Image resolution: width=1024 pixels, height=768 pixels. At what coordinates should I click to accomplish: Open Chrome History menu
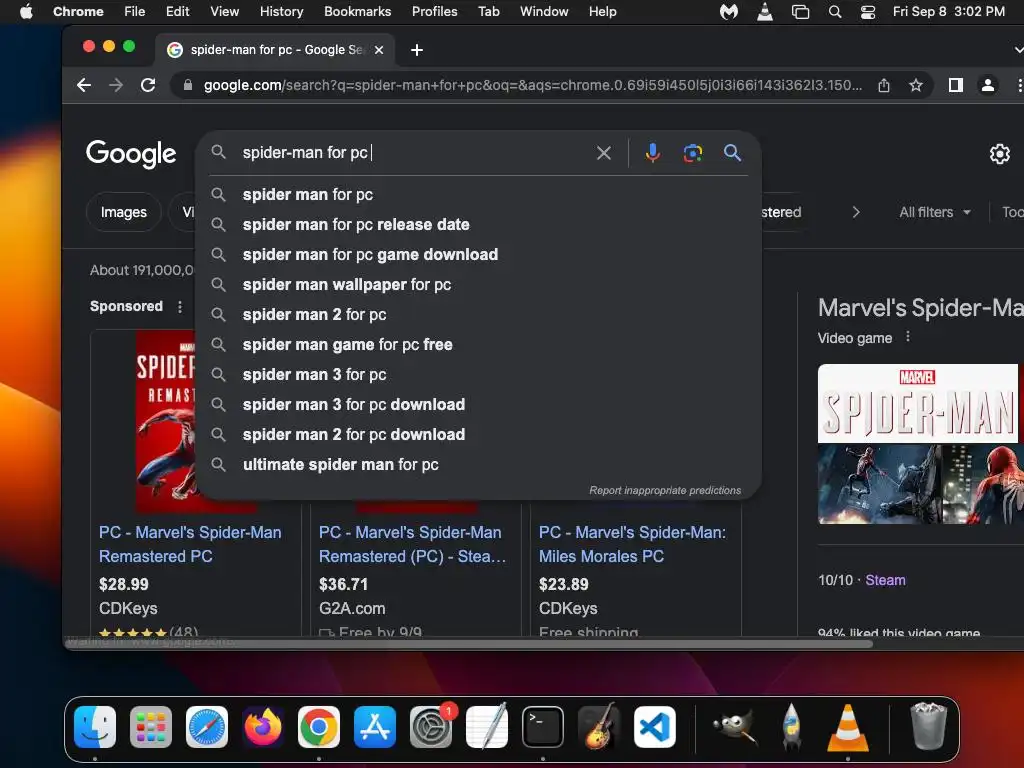(281, 12)
